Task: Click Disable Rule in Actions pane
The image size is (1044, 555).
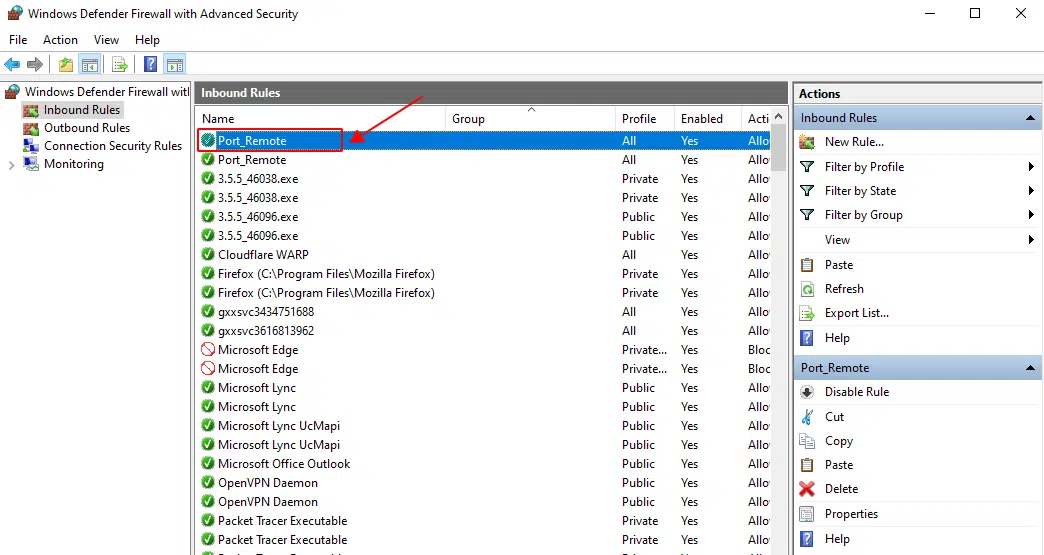Action: click(856, 392)
